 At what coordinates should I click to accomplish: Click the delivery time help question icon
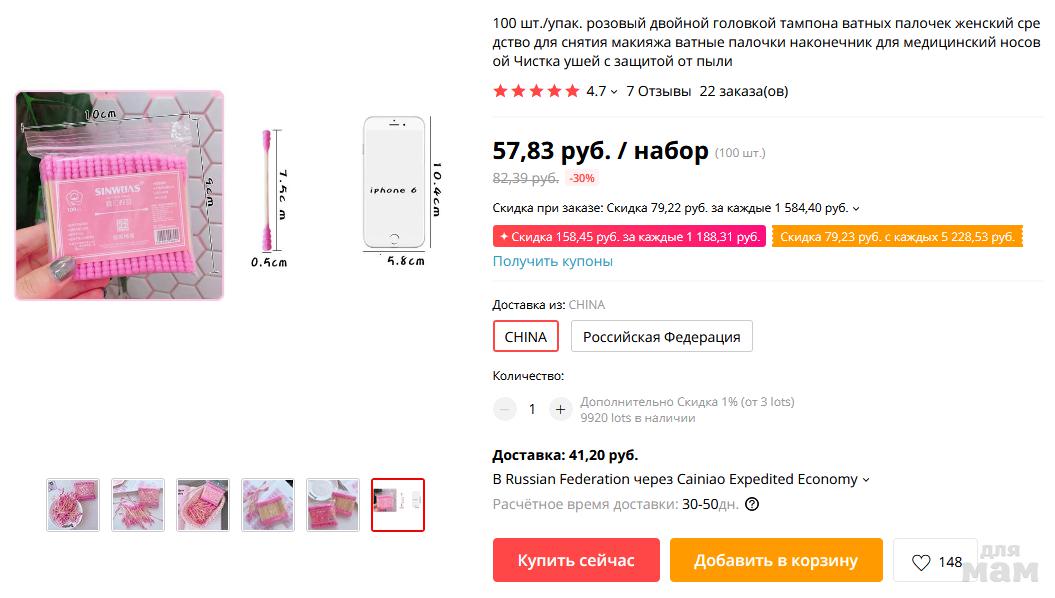pos(752,504)
